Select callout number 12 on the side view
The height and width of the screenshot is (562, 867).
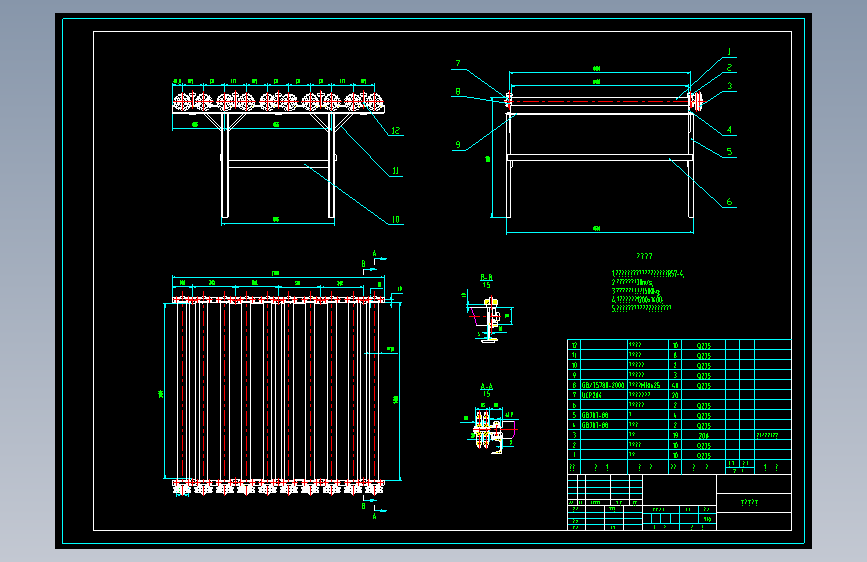pos(395,131)
